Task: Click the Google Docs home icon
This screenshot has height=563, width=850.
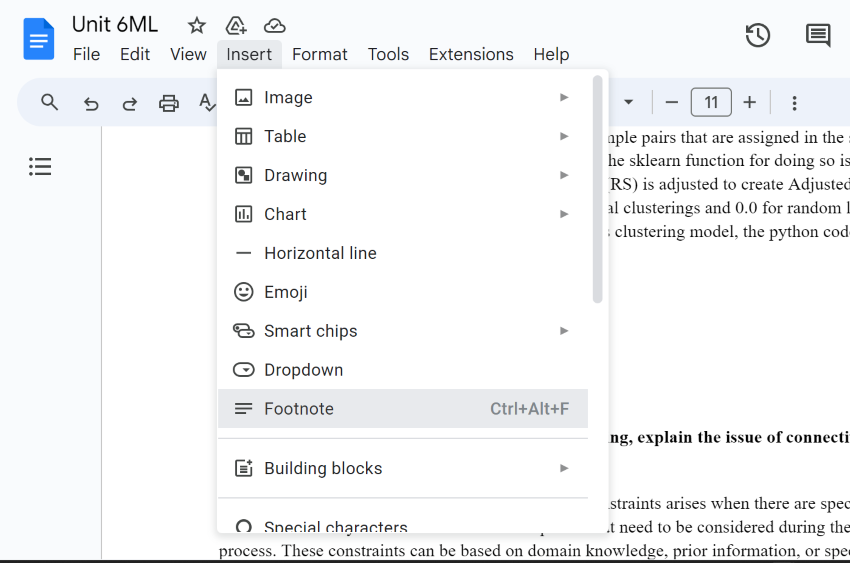Action: [x=39, y=39]
